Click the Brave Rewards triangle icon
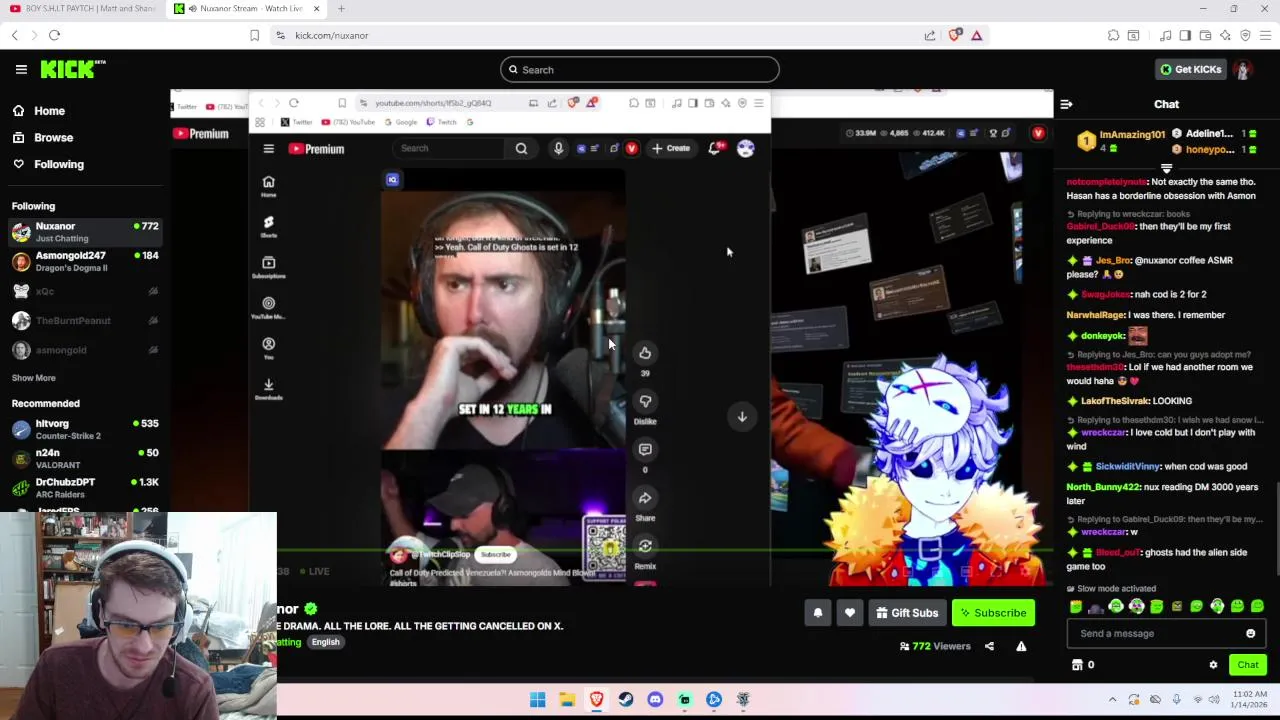This screenshot has width=1280, height=720. point(977,35)
